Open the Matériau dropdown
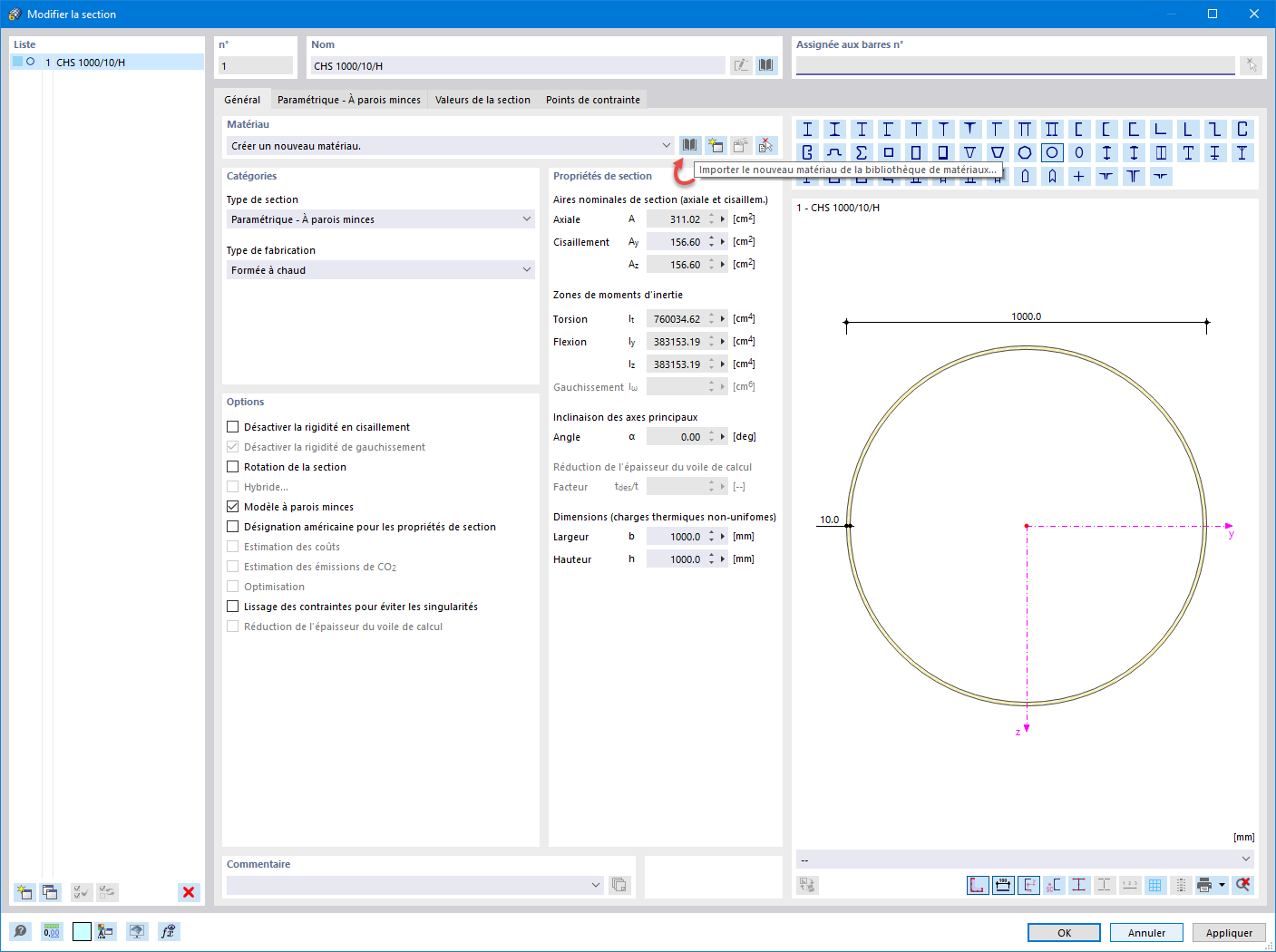The width and height of the screenshot is (1276, 952). [x=667, y=145]
